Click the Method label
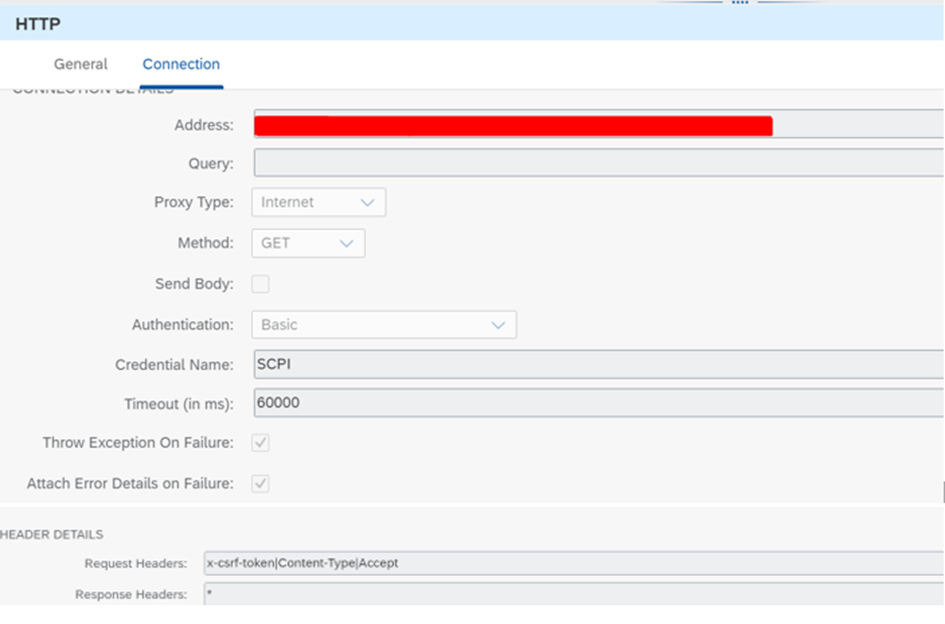The height and width of the screenshot is (624, 945). pyautogui.click(x=206, y=243)
